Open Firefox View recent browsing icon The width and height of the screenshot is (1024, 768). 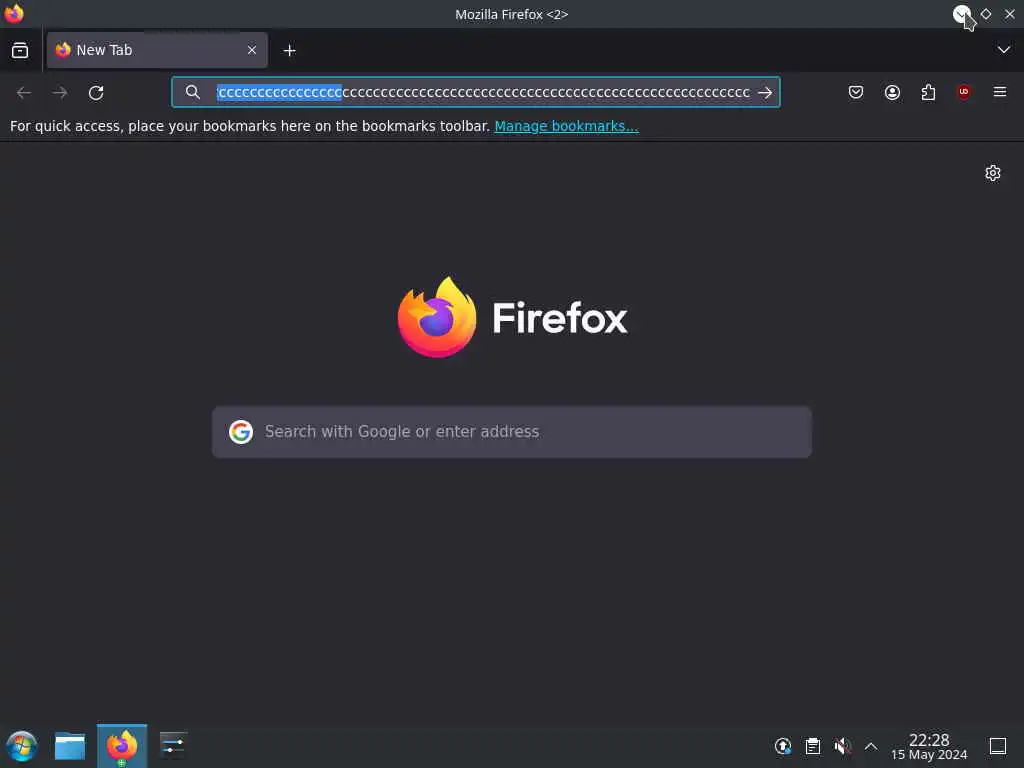20,50
